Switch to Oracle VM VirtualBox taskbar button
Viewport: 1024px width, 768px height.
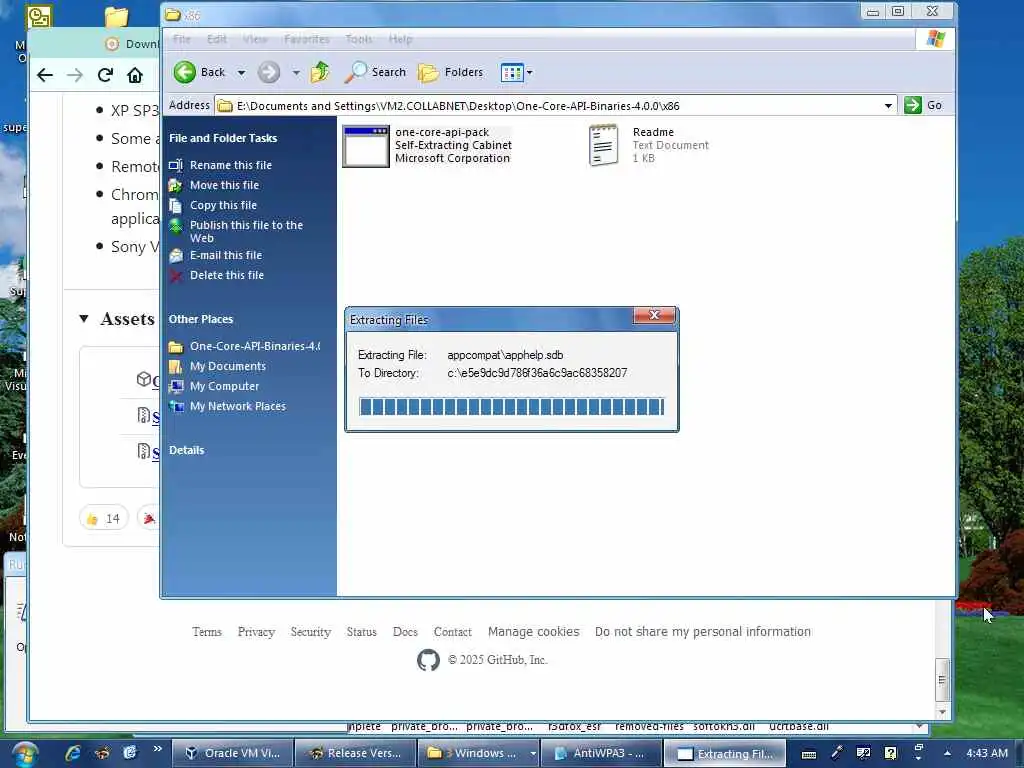[x=232, y=754]
